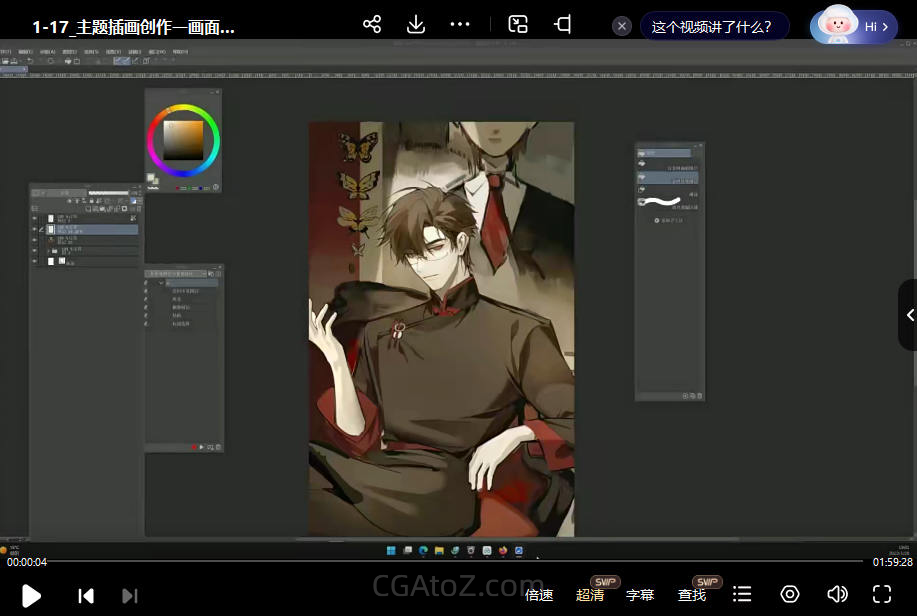The image size is (917, 616).
Task: Enter fullscreen mode
Action: tap(882, 595)
